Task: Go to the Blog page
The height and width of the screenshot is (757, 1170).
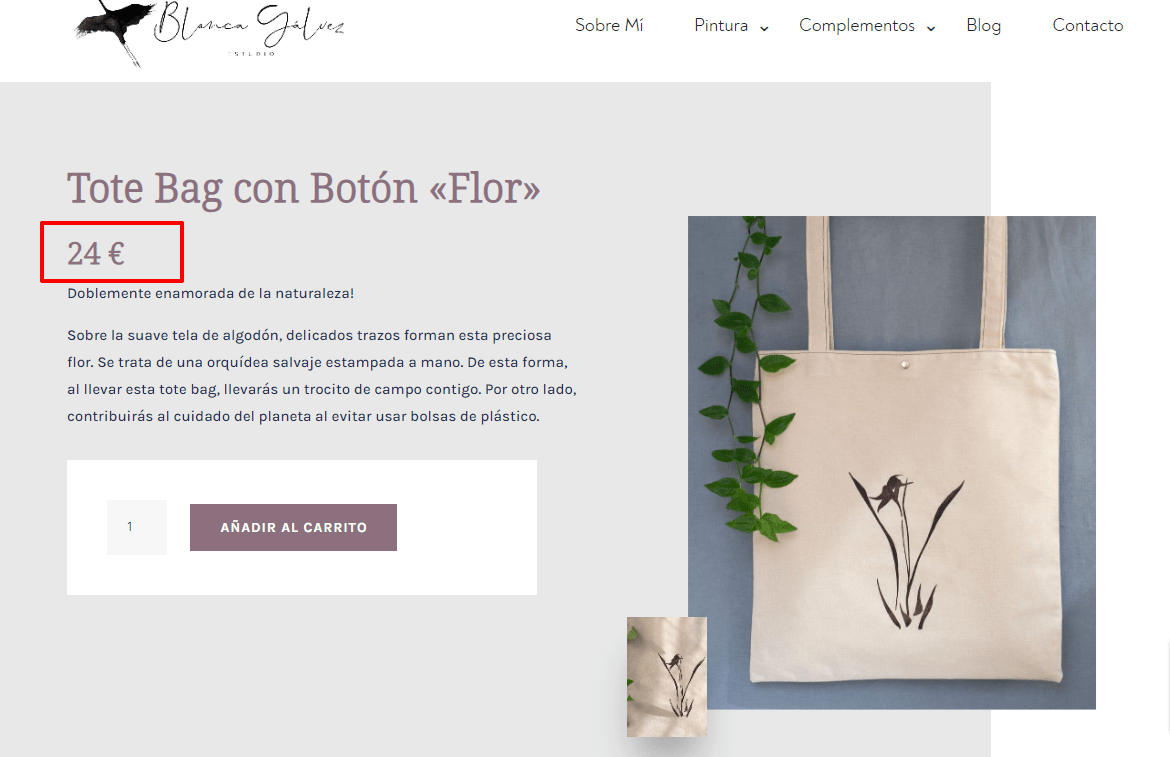Action: point(983,25)
